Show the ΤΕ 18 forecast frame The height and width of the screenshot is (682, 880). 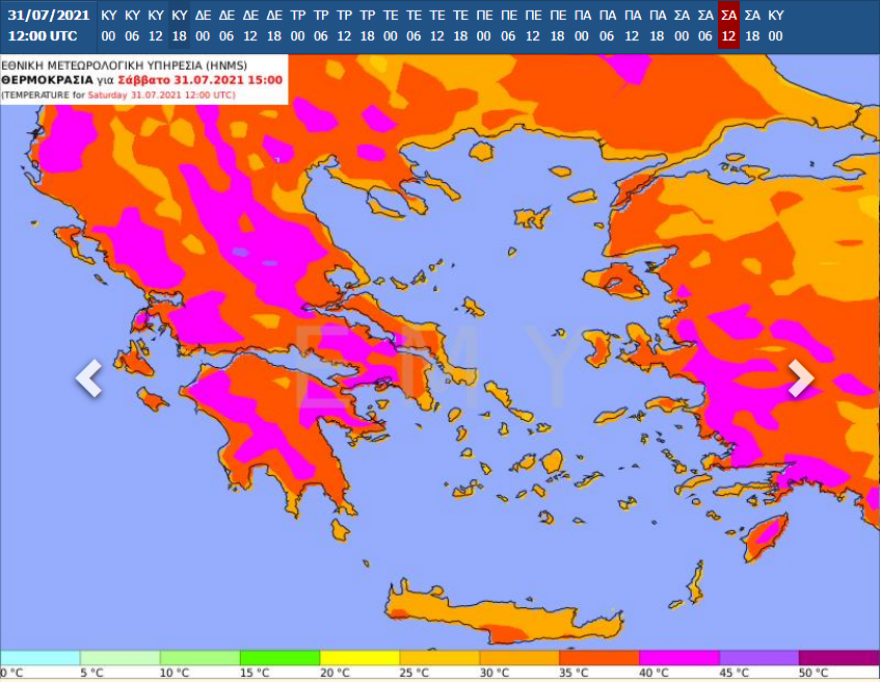(460, 26)
